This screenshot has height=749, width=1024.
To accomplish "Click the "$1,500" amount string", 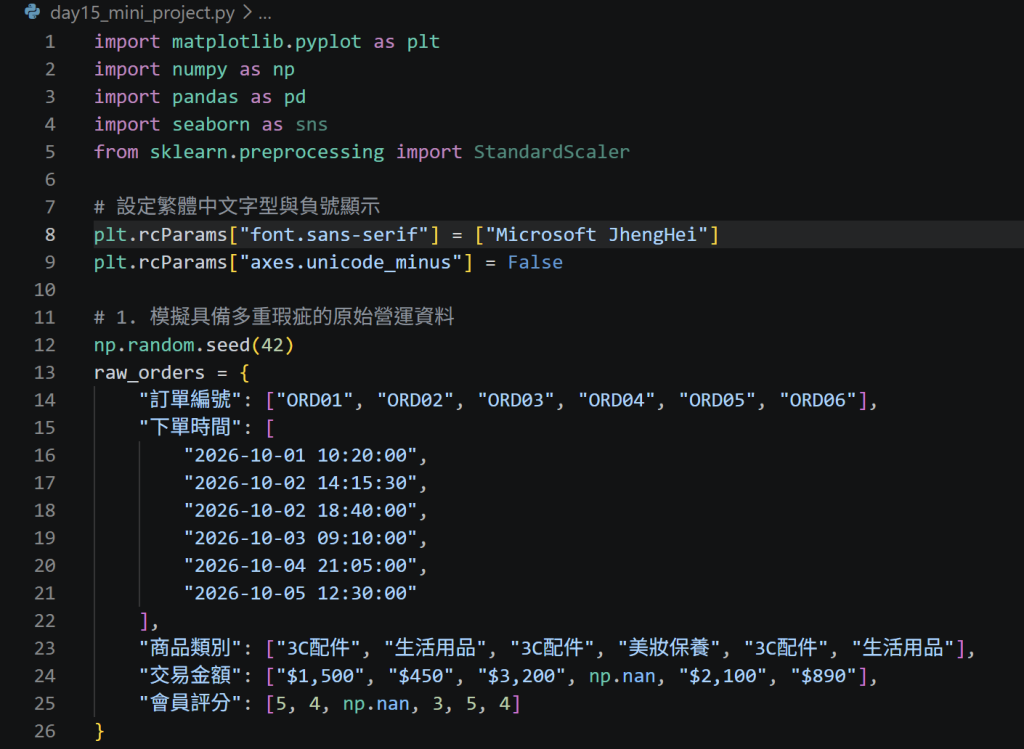I will tap(321, 676).
